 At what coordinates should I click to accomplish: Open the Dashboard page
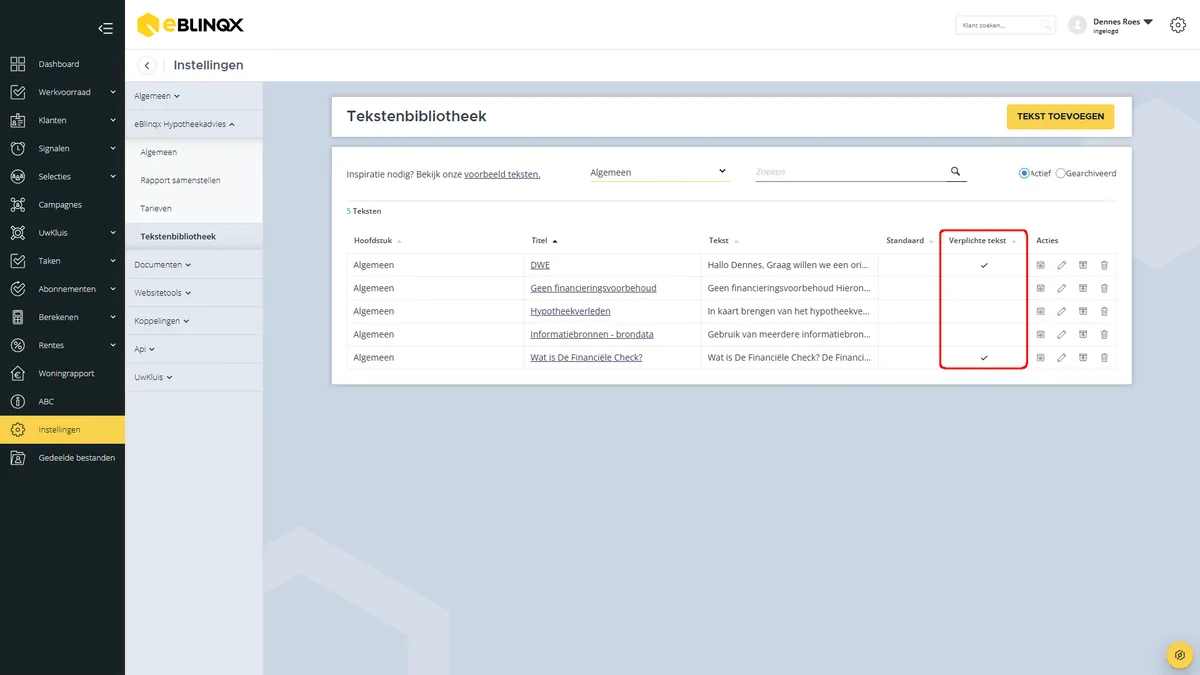62,64
